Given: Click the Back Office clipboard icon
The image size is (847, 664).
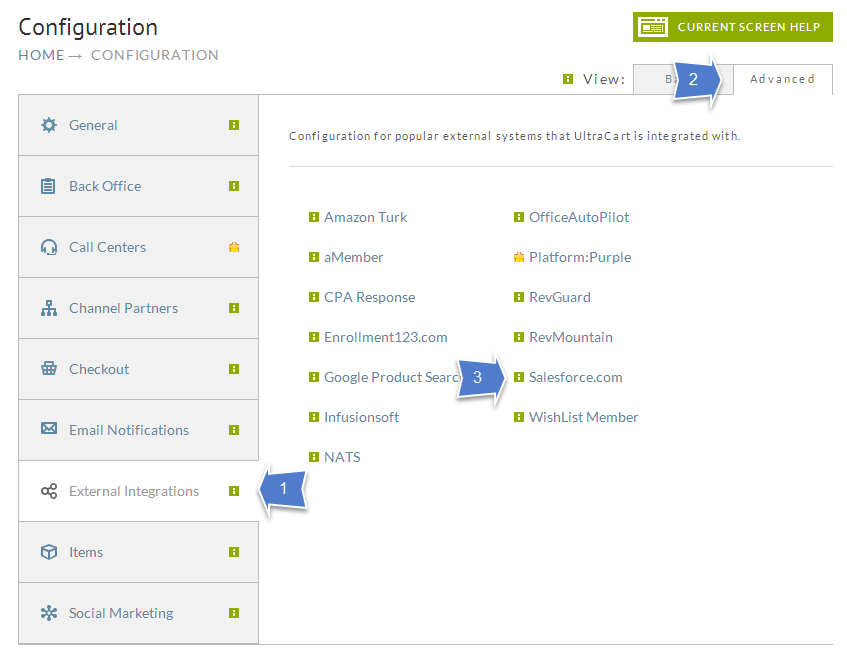Looking at the screenshot, I should 48,186.
